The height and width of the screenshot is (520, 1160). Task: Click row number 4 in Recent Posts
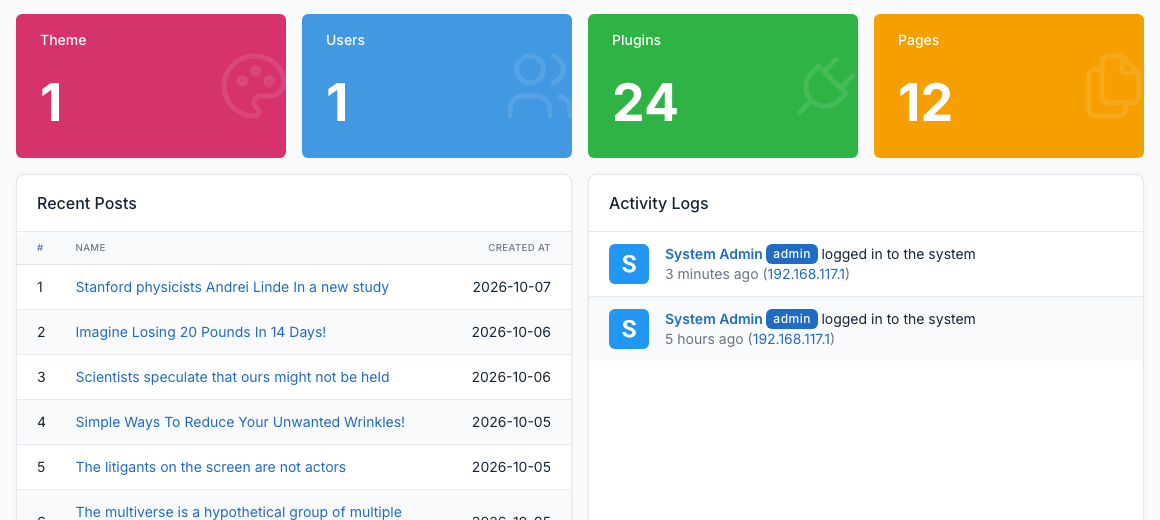pos(41,422)
